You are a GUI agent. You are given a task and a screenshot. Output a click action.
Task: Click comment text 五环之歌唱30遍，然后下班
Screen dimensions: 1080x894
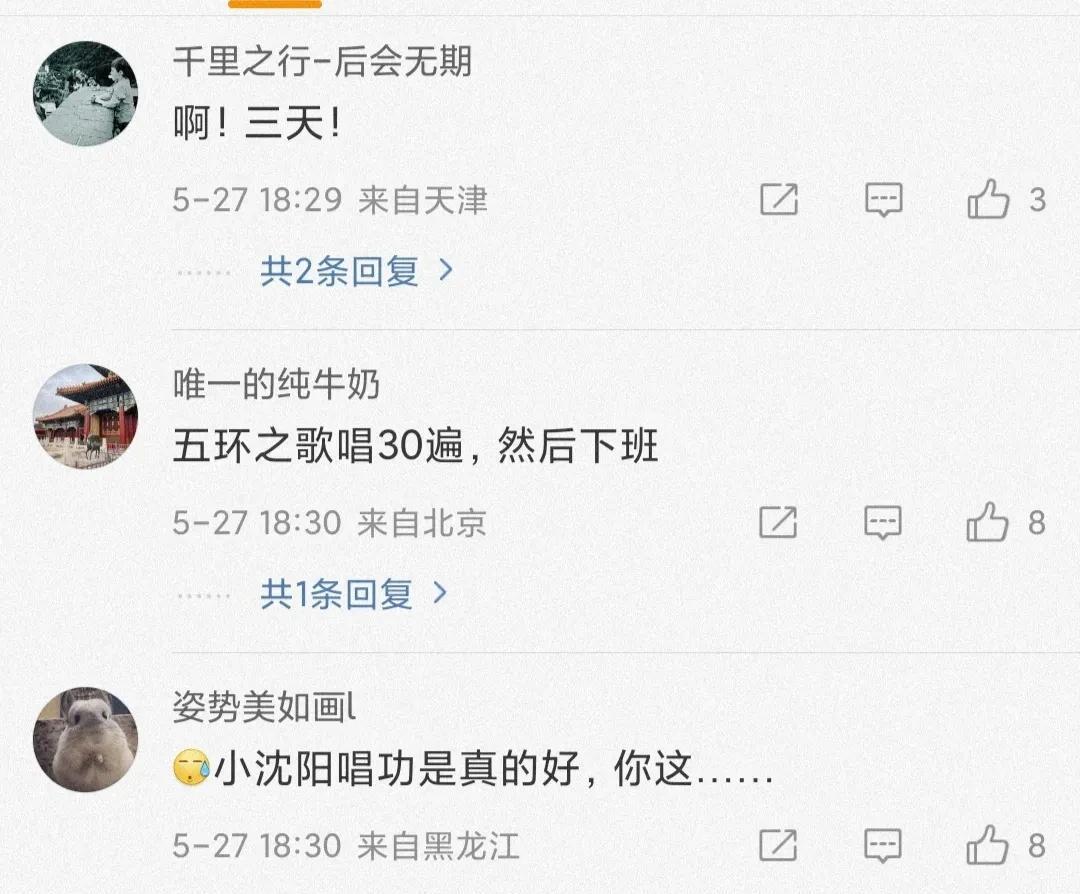[x=415, y=446]
